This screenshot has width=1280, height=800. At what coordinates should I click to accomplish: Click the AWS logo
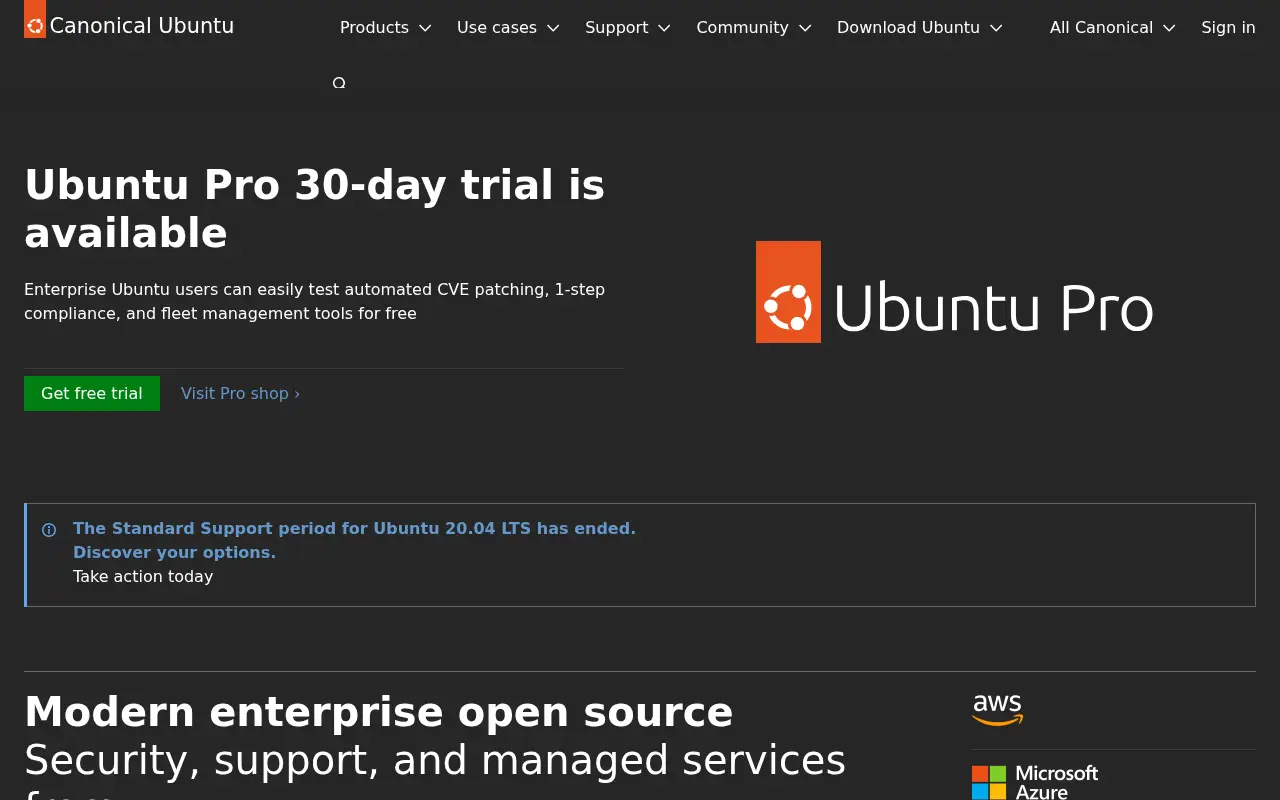pos(998,710)
